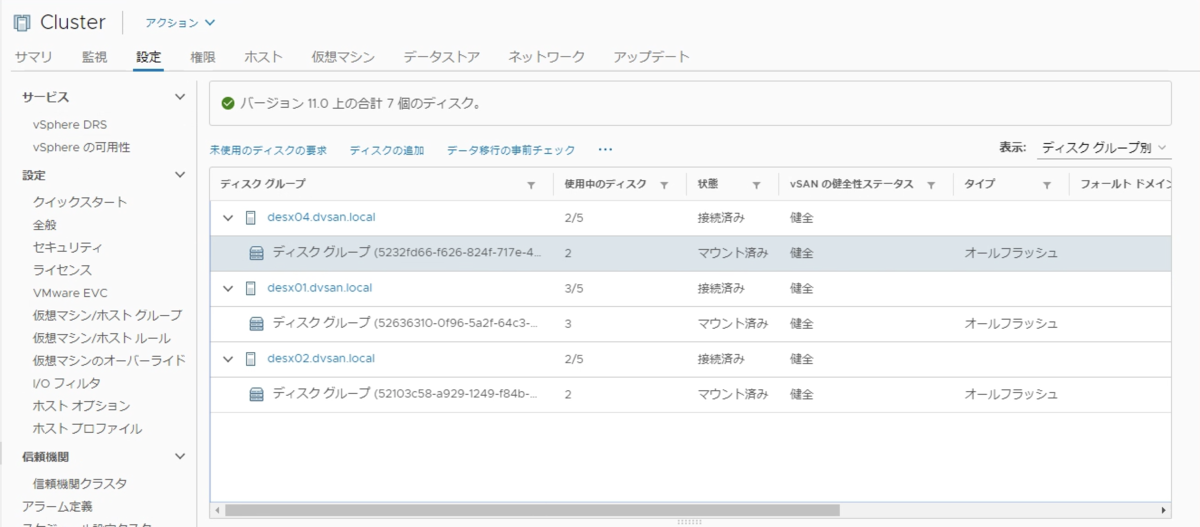Open 仮想マシンのオーバーライド in the sidebar
This screenshot has height=527, width=1200.
pyautogui.click(x=109, y=360)
